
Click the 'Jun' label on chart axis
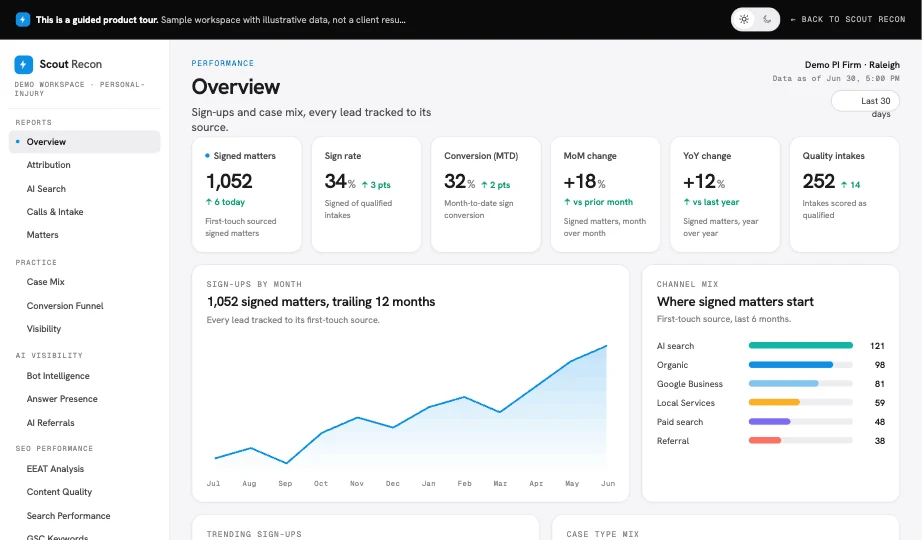pyautogui.click(x=608, y=483)
